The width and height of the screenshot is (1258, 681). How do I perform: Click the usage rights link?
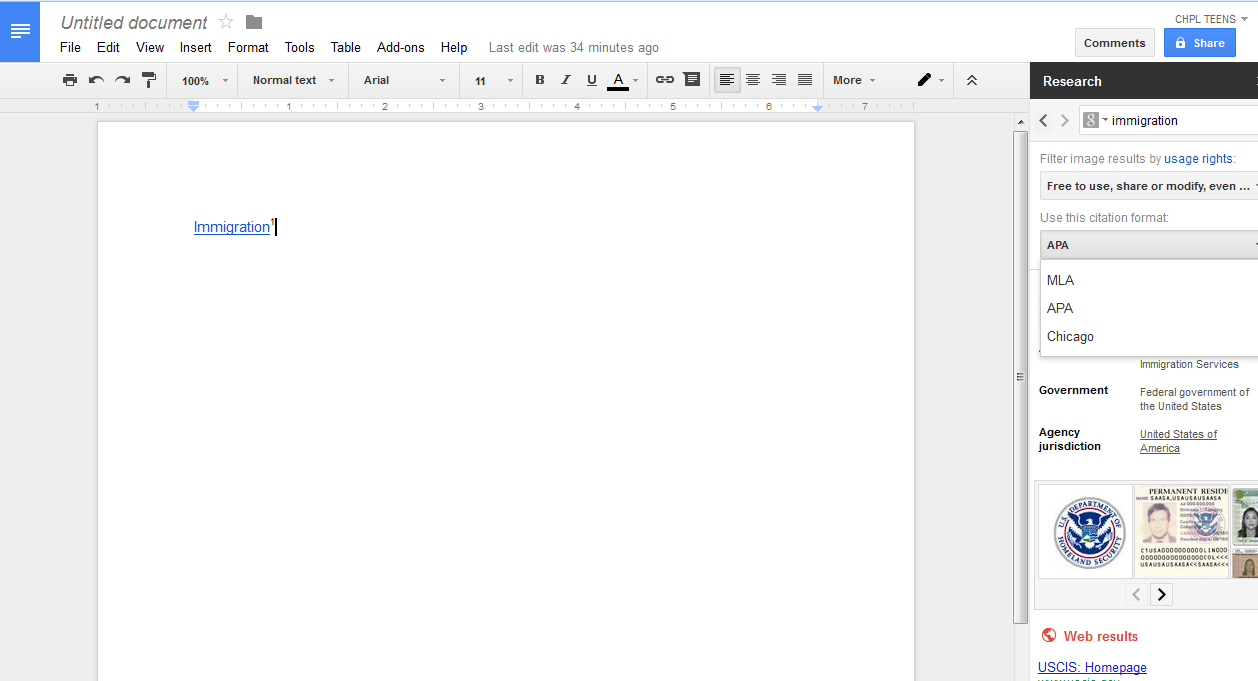coord(1198,159)
